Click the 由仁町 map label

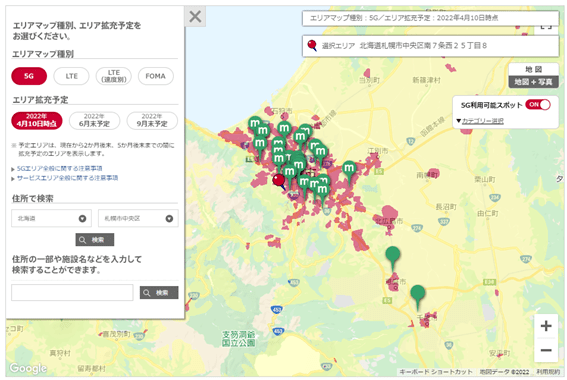[487, 213]
